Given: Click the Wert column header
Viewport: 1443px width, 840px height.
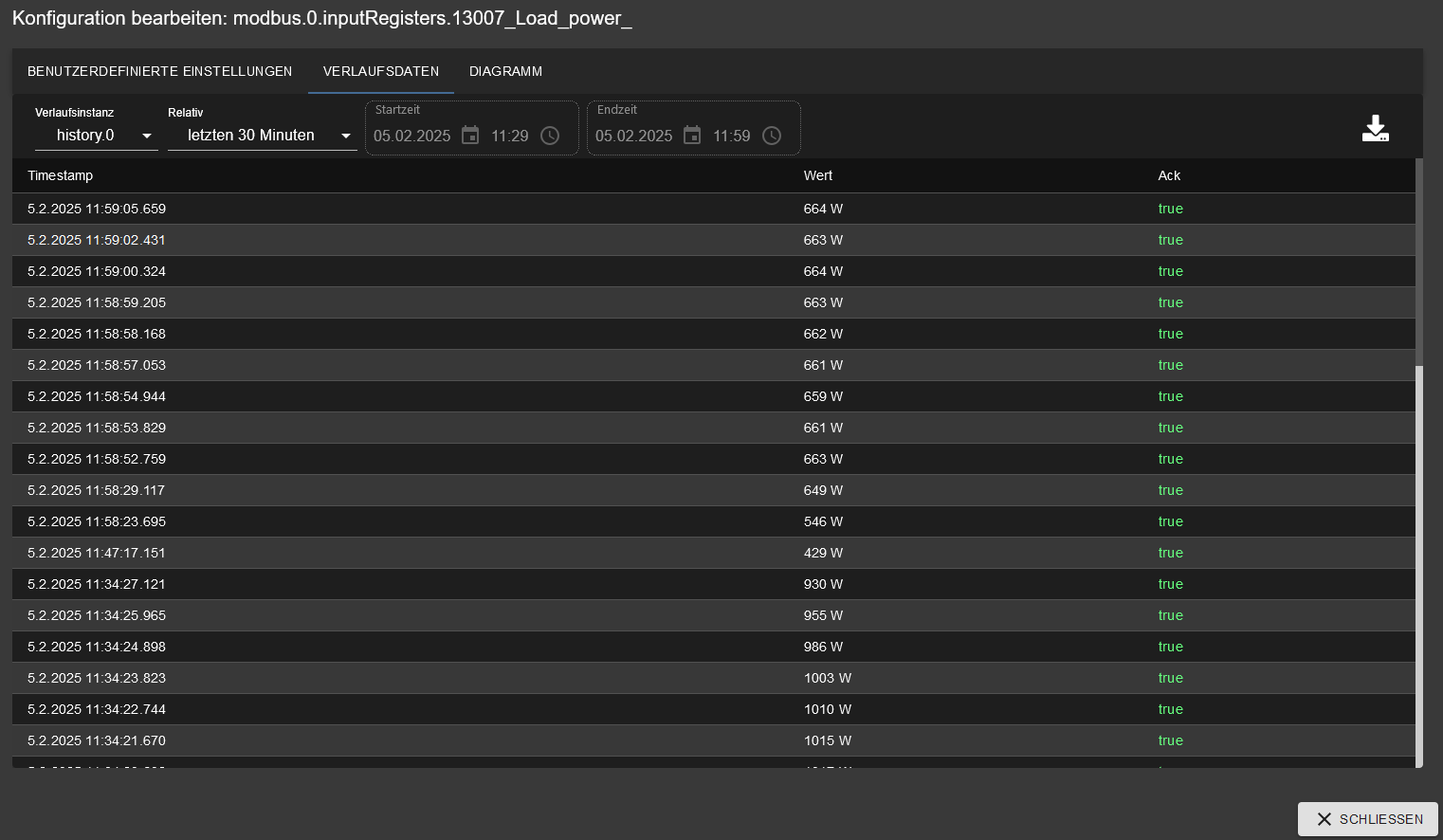Looking at the screenshot, I should click(818, 175).
